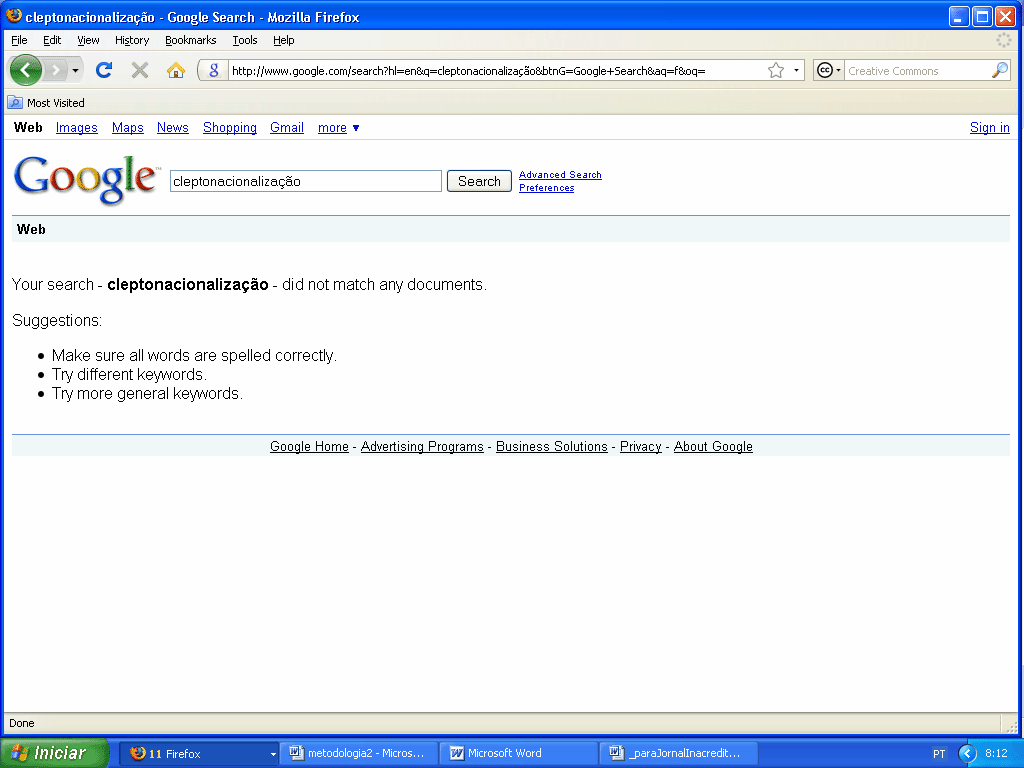The height and width of the screenshot is (768, 1024).
Task: Open the View menu
Action: pos(88,40)
